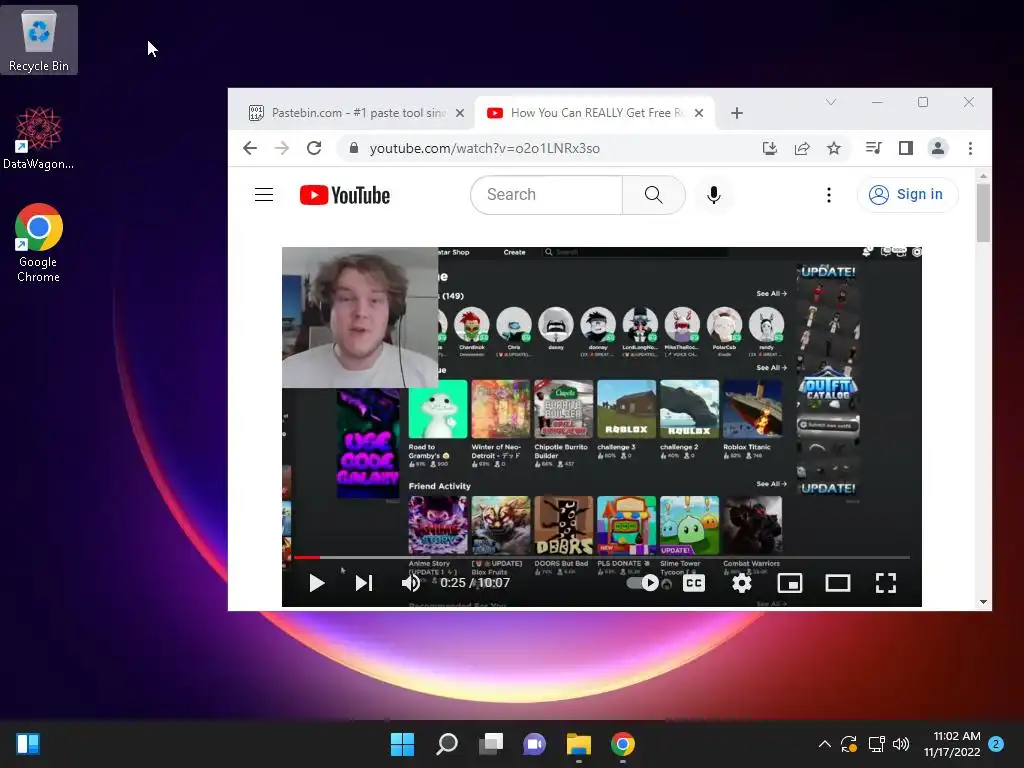Click the YouTube logo
The height and width of the screenshot is (768, 1024).
tap(345, 195)
